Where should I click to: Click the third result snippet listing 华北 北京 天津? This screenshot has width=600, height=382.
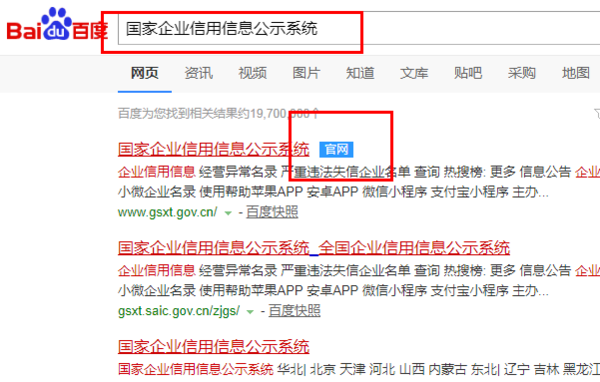[359, 369]
